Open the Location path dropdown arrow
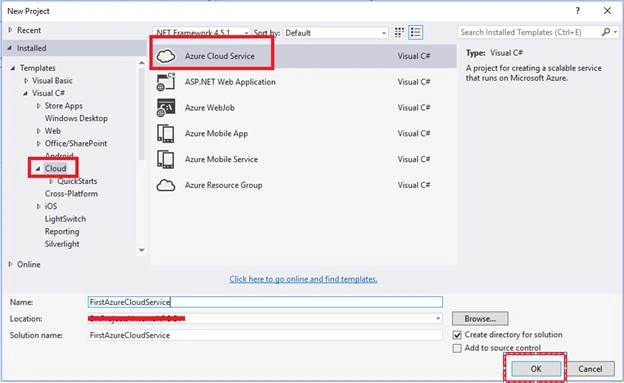The image size is (624, 383). coord(438,319)
